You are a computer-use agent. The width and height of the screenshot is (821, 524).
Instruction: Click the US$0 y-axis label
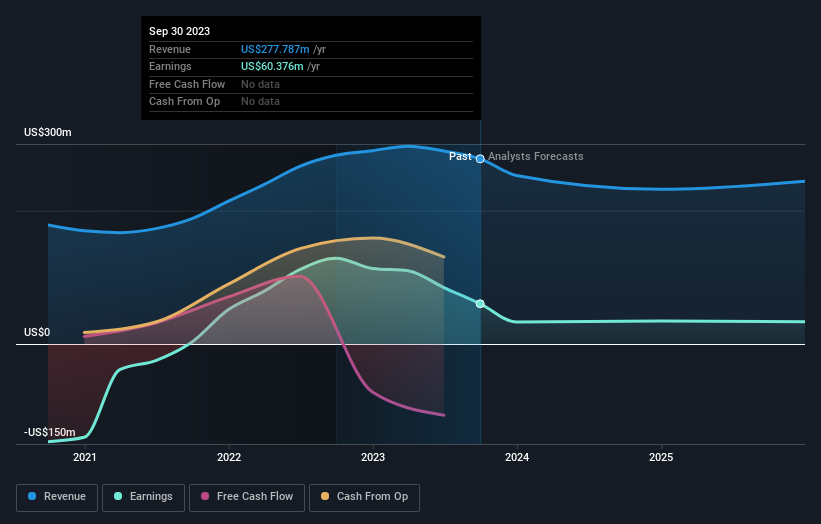coord(37,332)
